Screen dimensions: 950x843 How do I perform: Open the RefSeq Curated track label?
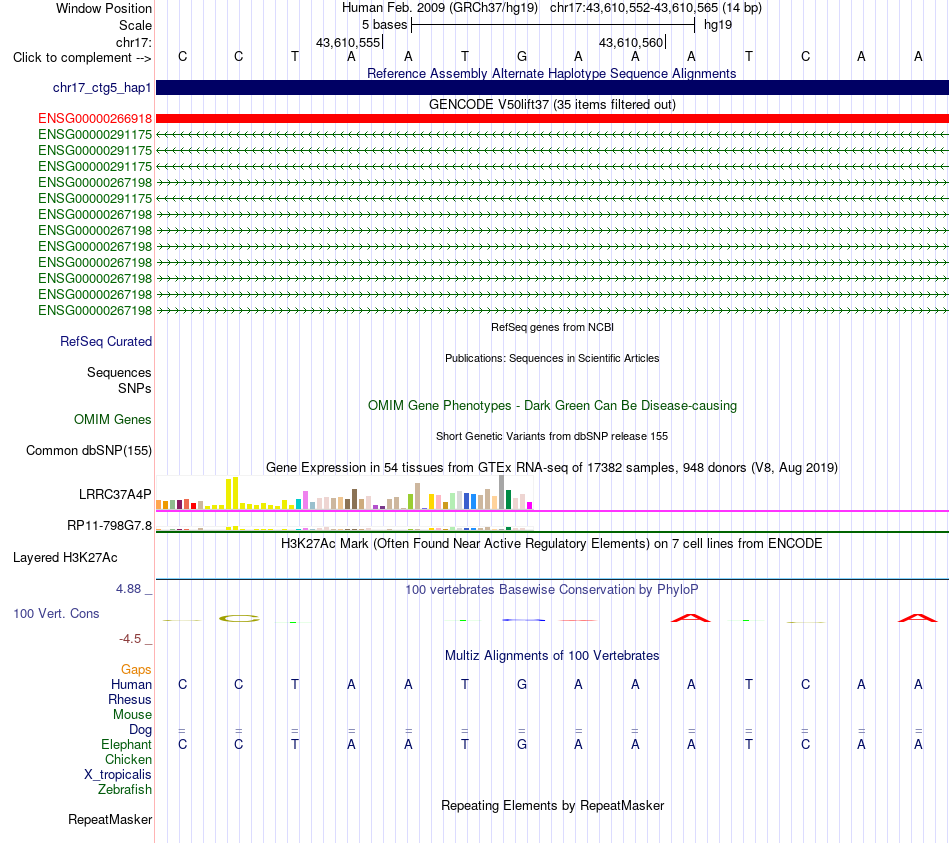coord(106,341)
